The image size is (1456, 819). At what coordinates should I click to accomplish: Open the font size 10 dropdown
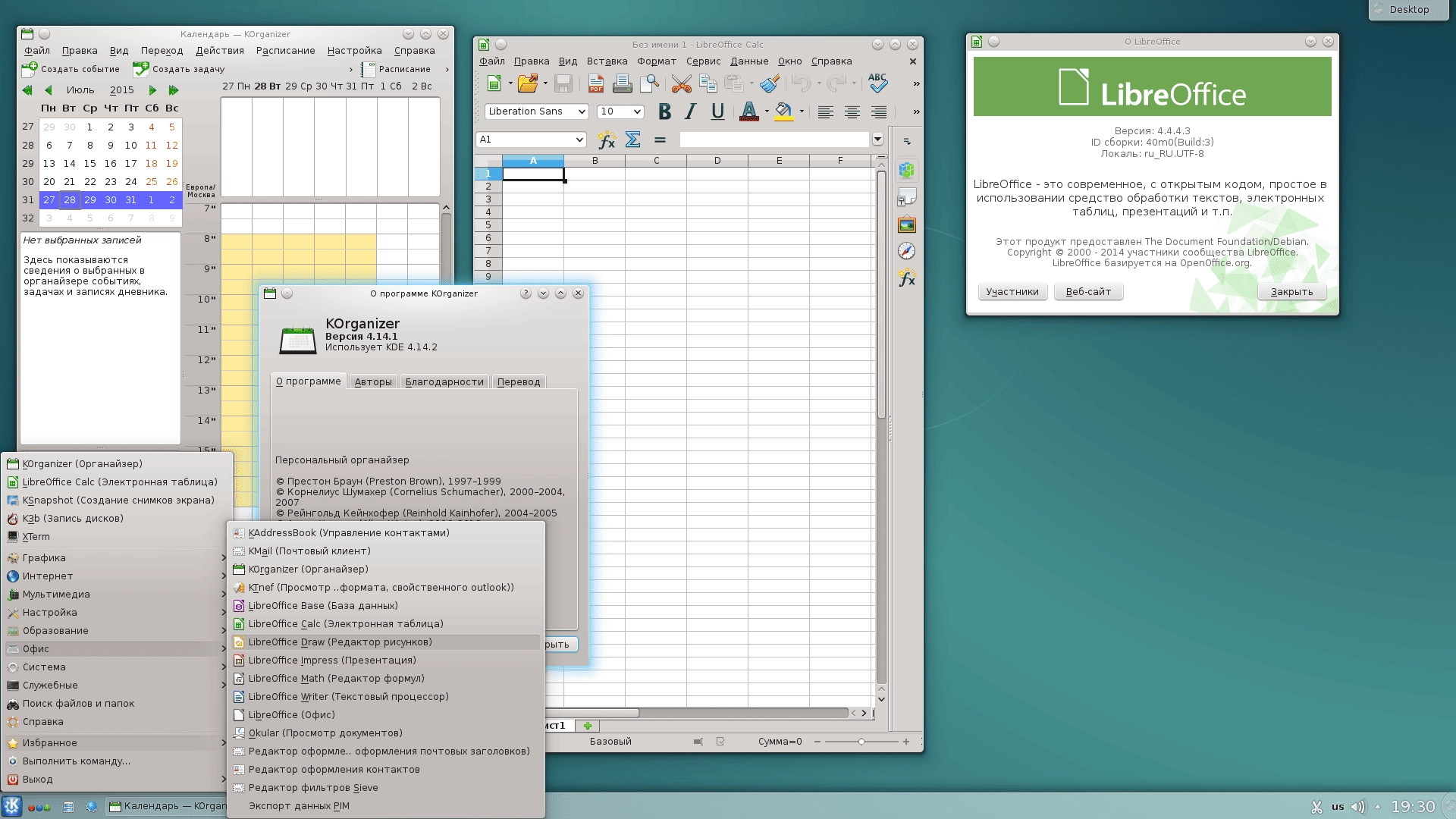[x=637, y=111]
